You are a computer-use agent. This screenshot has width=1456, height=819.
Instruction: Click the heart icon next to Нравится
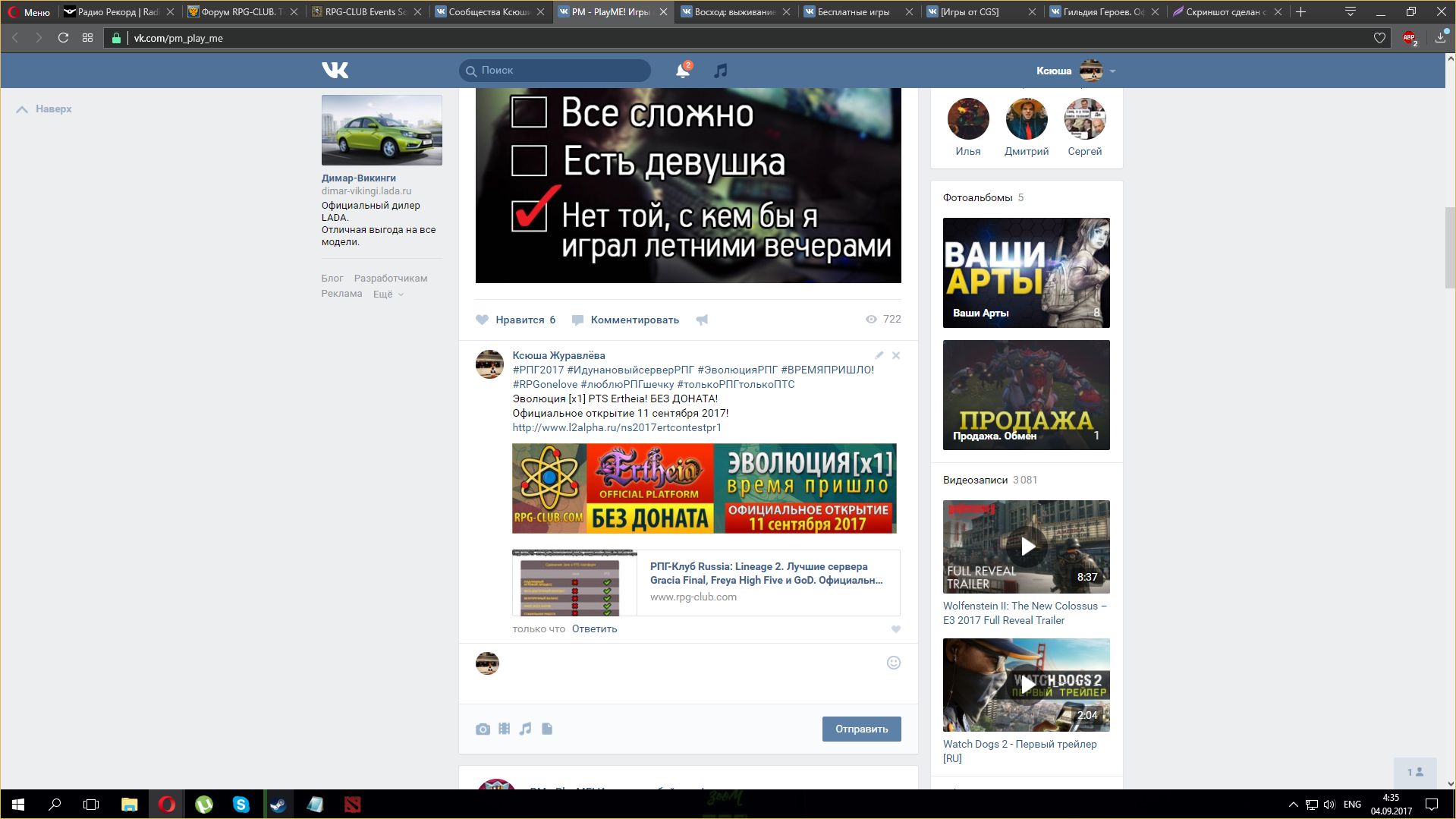482,320
